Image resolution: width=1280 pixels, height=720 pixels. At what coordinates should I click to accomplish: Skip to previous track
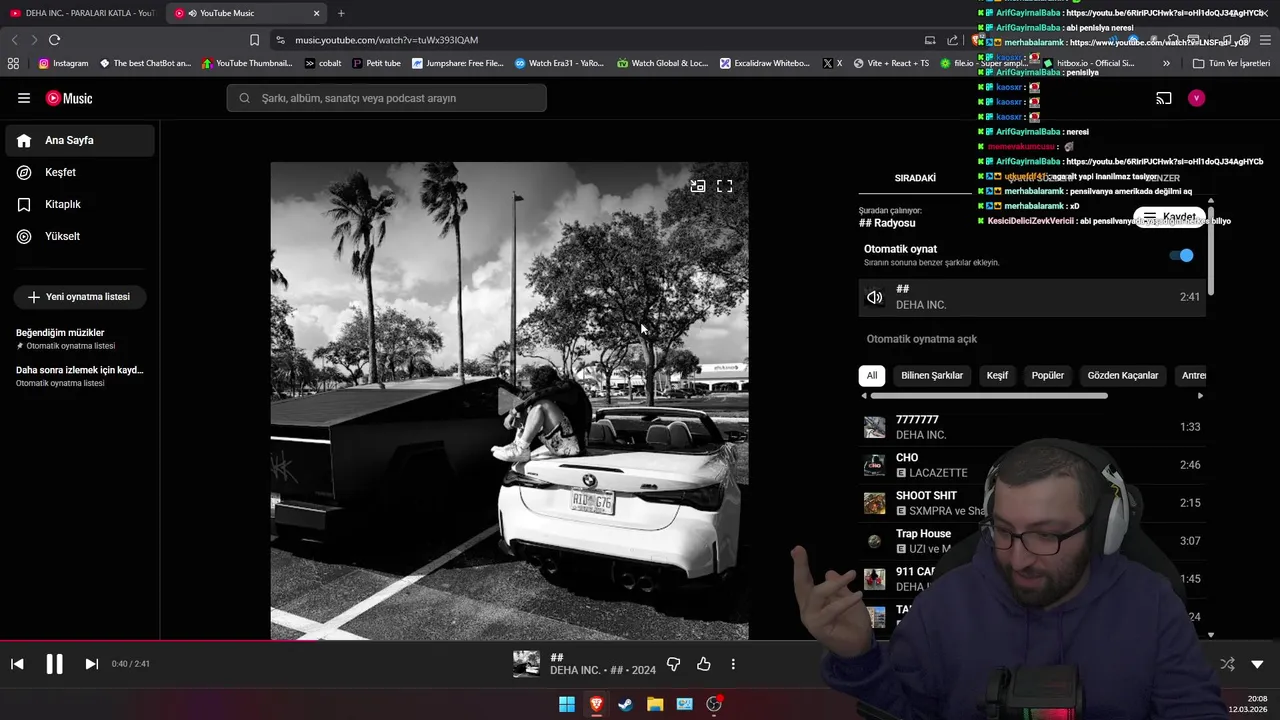(17, 664)
